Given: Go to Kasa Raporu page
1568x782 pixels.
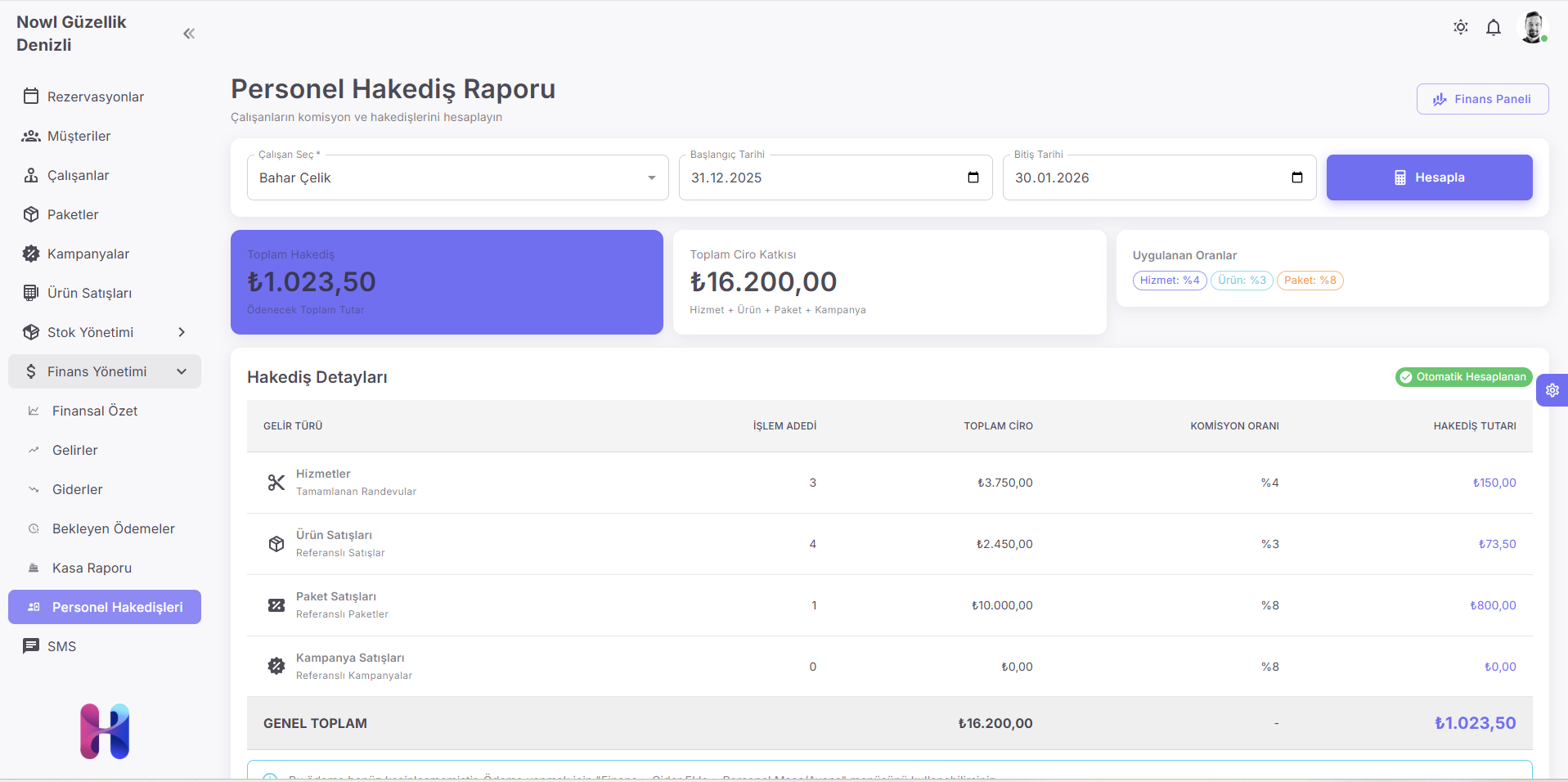Looking at the screenshot, I should (92, 568).
